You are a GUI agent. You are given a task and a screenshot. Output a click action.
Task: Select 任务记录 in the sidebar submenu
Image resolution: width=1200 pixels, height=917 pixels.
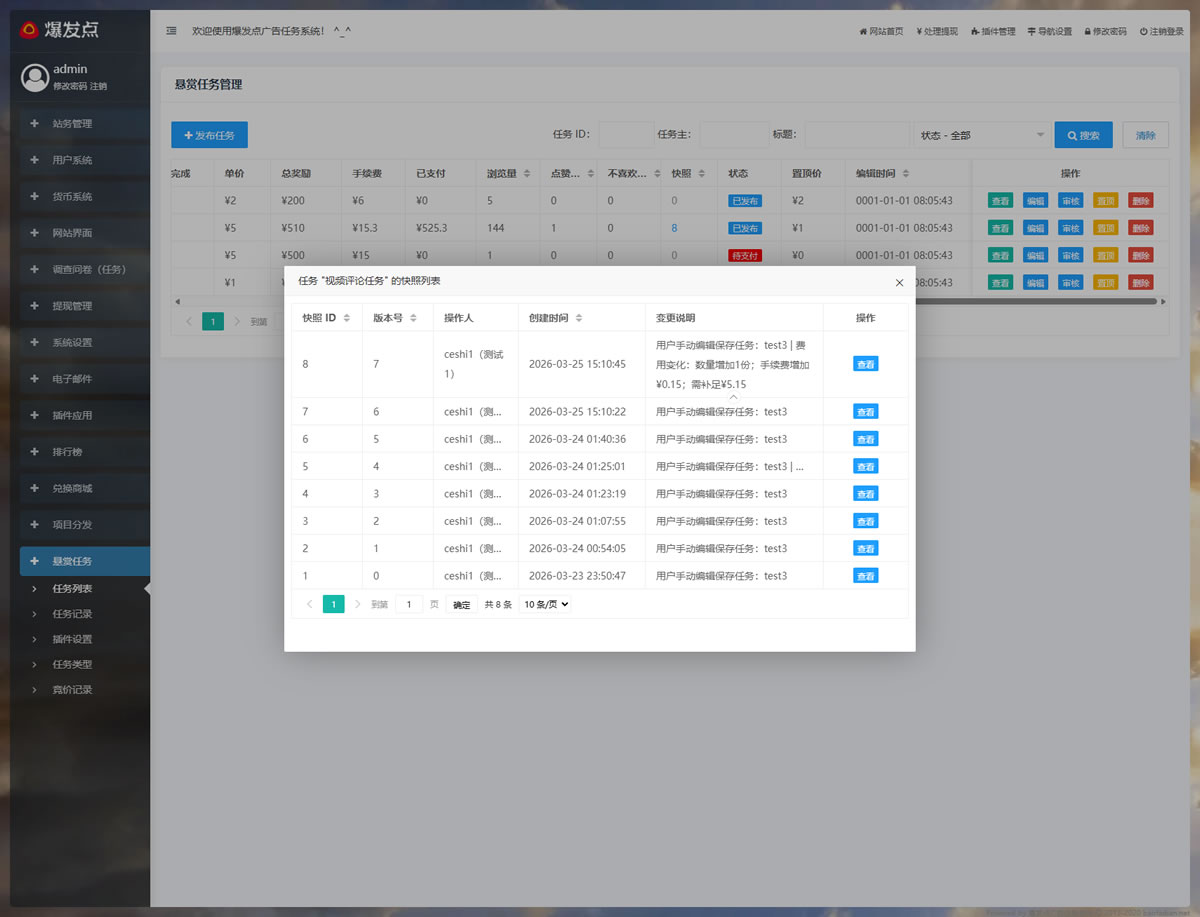(x=72, y=614)
